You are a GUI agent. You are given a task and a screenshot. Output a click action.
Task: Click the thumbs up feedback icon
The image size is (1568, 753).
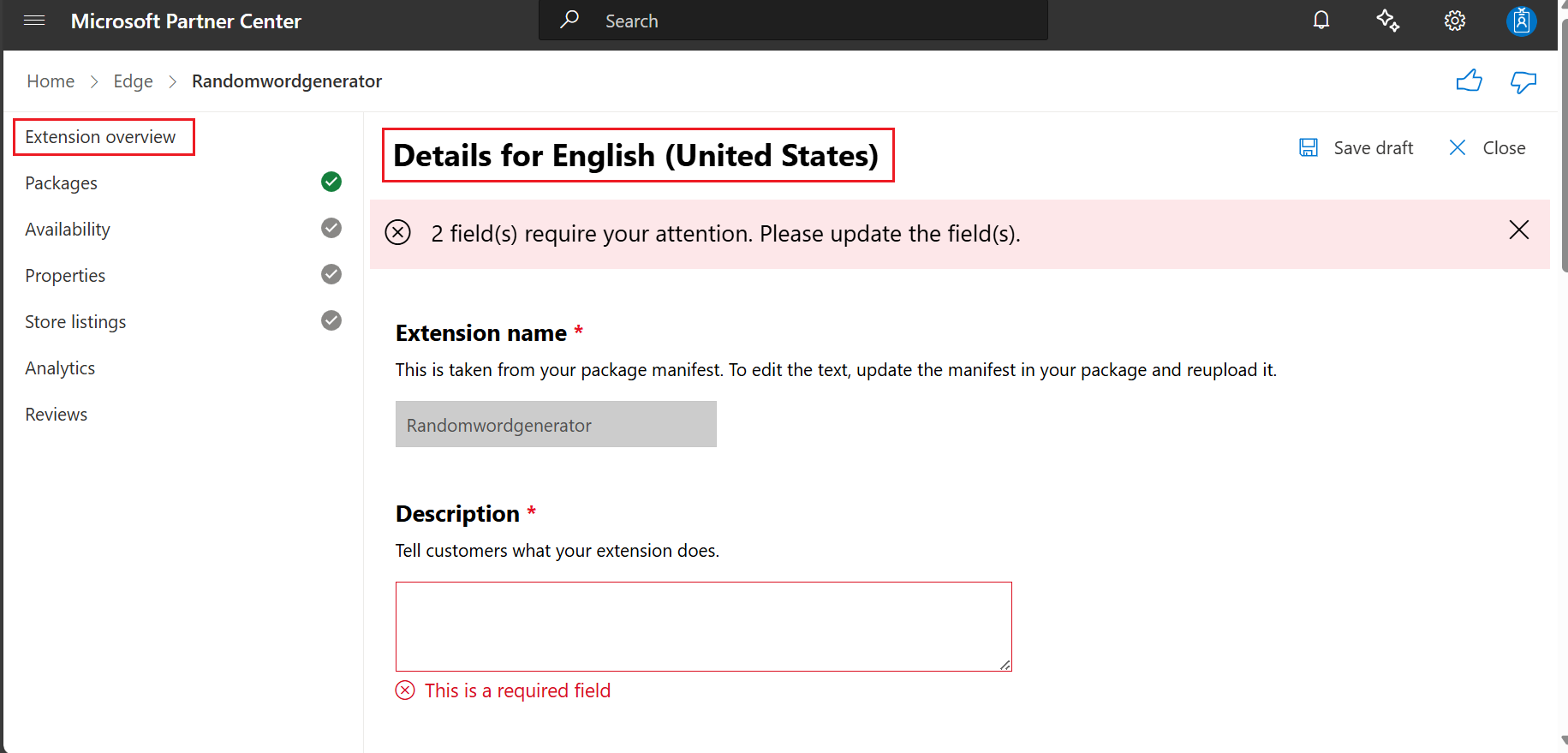[x=1469, y=81]
